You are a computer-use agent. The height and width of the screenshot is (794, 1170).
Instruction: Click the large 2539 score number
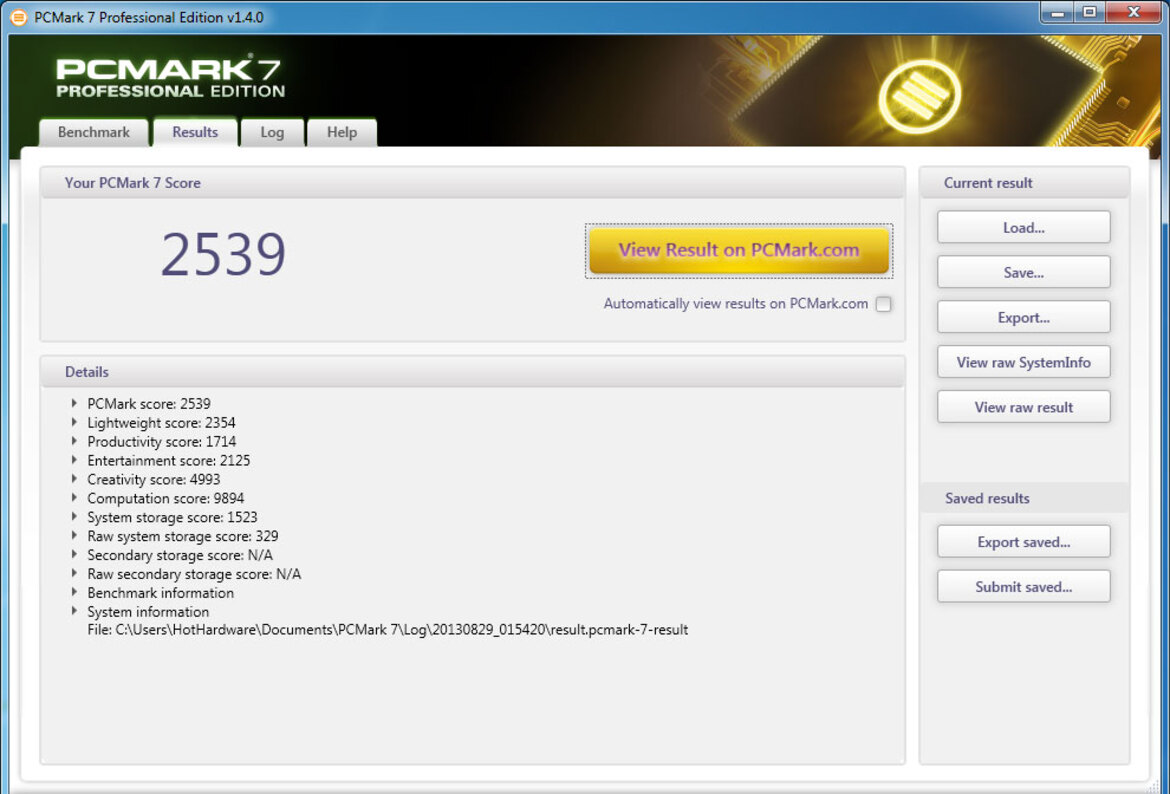(223, 254)
